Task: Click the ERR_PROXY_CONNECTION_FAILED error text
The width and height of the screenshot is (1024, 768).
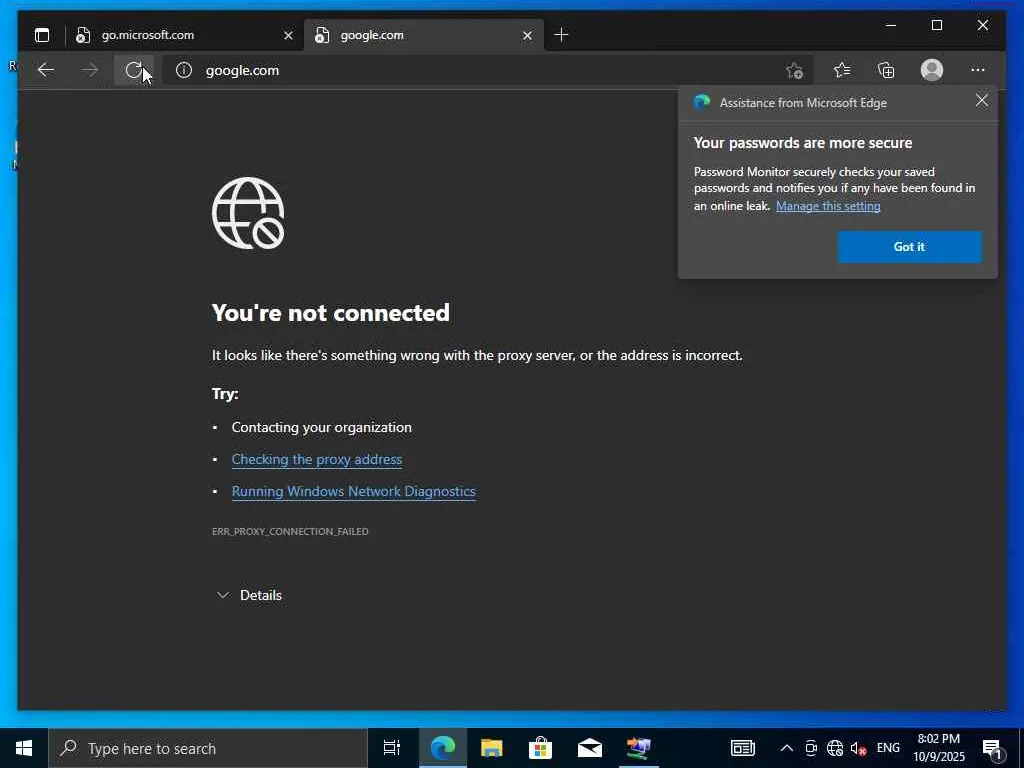Action: (x=290, y=532)
